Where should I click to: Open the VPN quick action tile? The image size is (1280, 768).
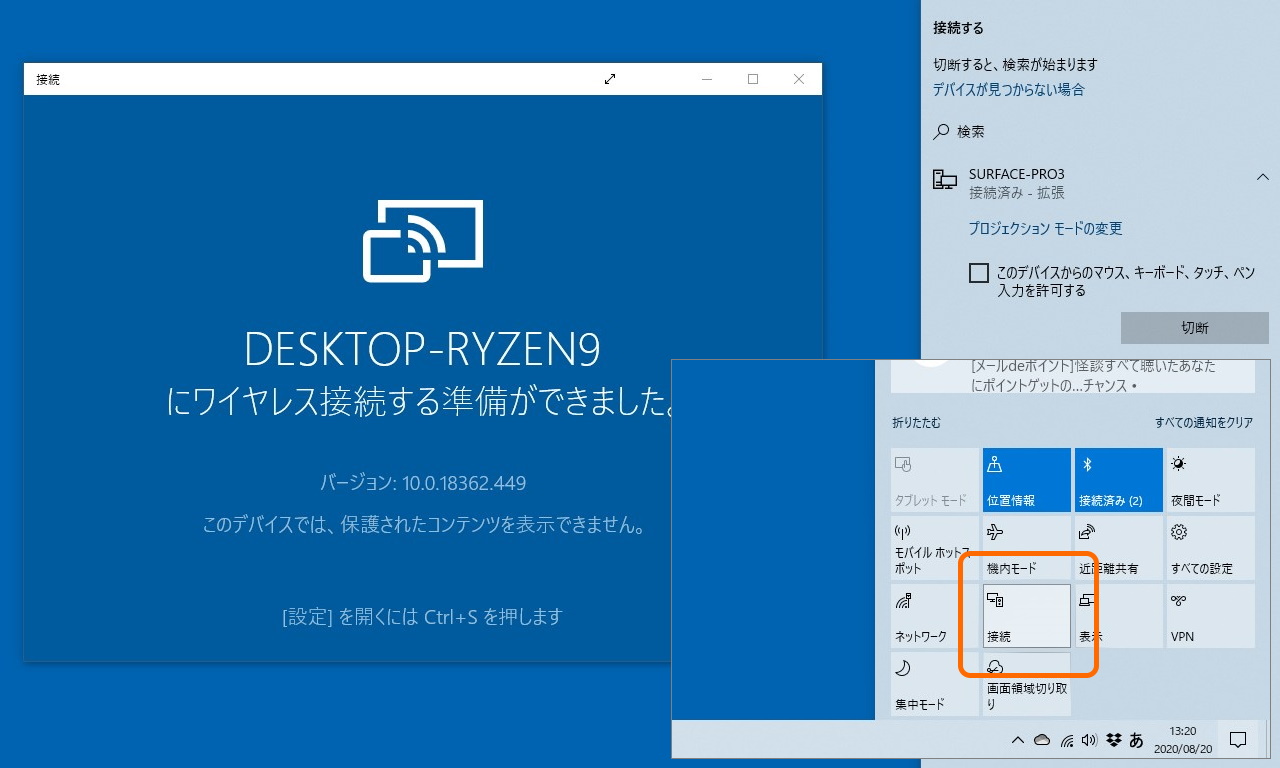point(1210,616)
